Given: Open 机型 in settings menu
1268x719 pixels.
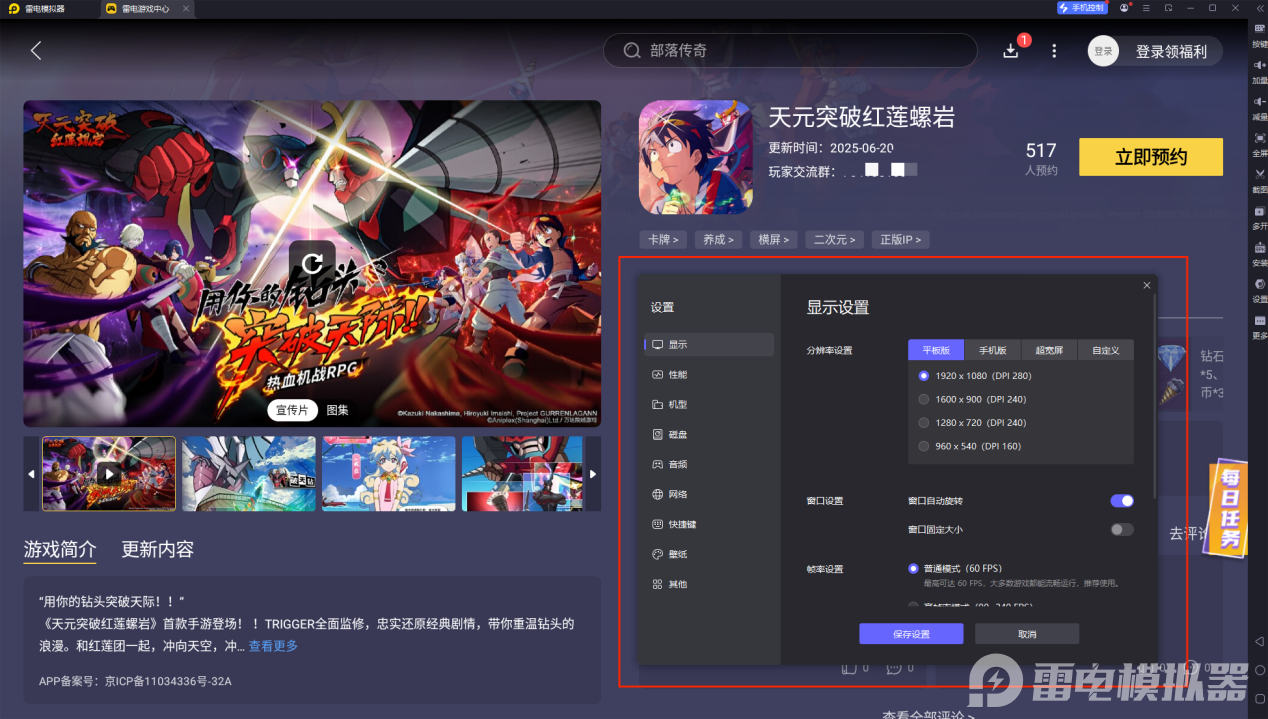Looking at the screenshot, I should pos(709,404).
